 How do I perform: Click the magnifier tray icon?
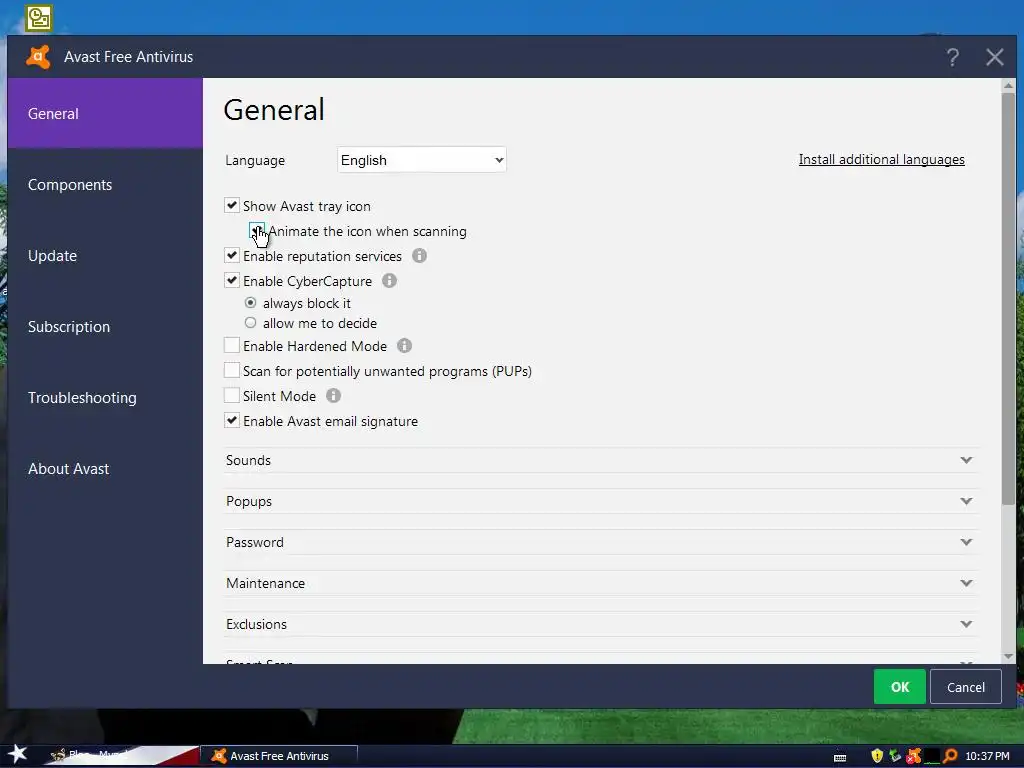click(950, 756)
